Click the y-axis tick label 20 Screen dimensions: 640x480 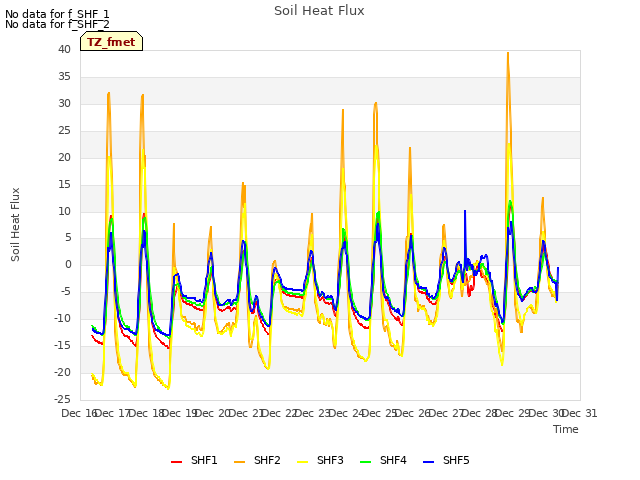64,158
